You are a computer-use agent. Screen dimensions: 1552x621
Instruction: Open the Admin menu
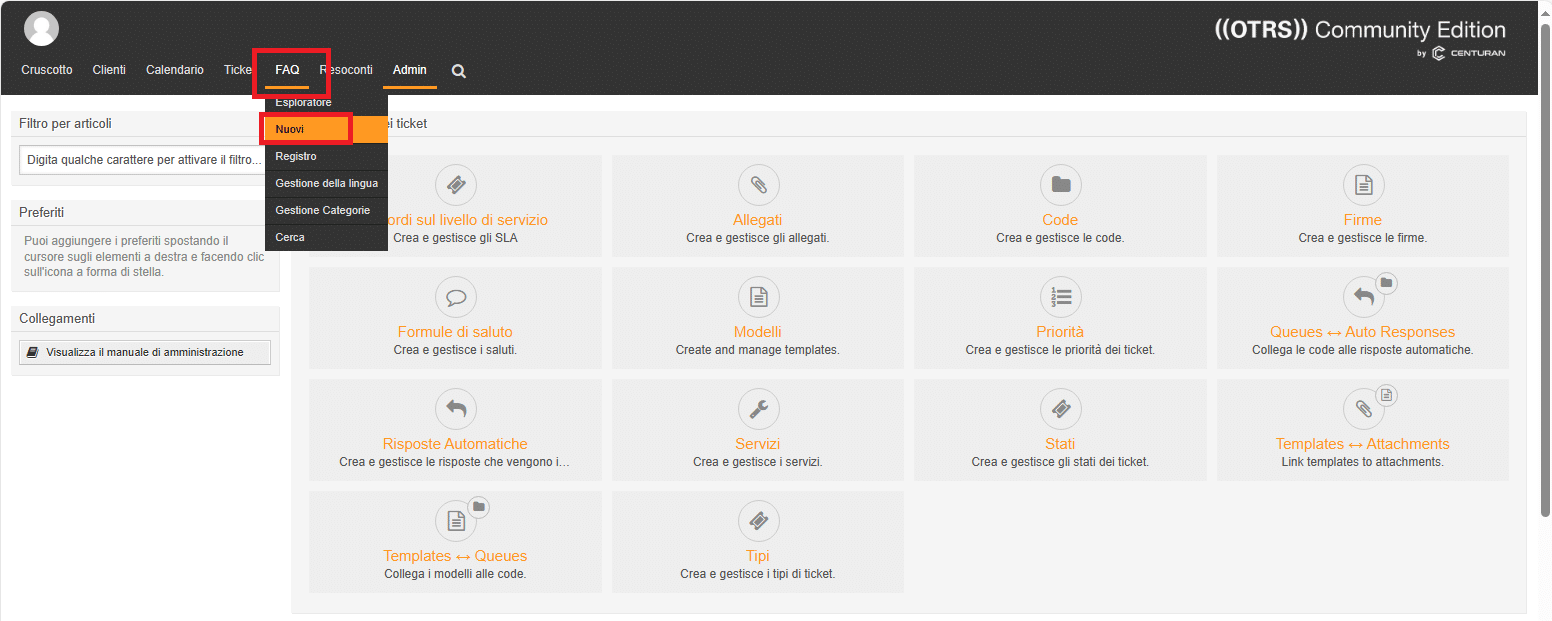(410, 70)
